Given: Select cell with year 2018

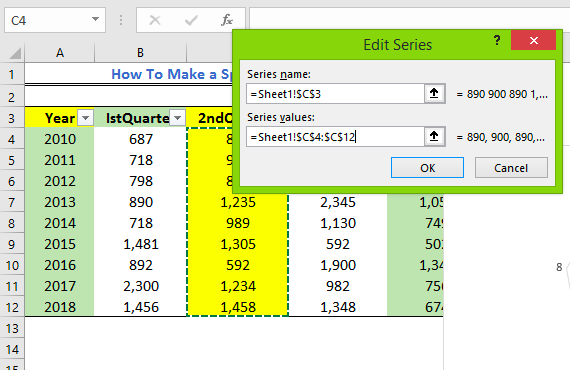Looking at the screenshot, I should click(x=60, y=307).
